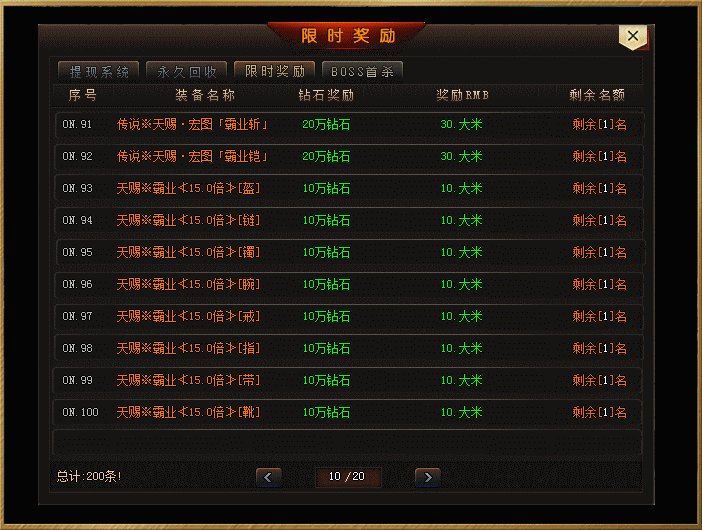Image resolution: width=702 pixels, height=530 pixels.
Task: Switch to the 提现系统 tab
Action: [98, 72]
